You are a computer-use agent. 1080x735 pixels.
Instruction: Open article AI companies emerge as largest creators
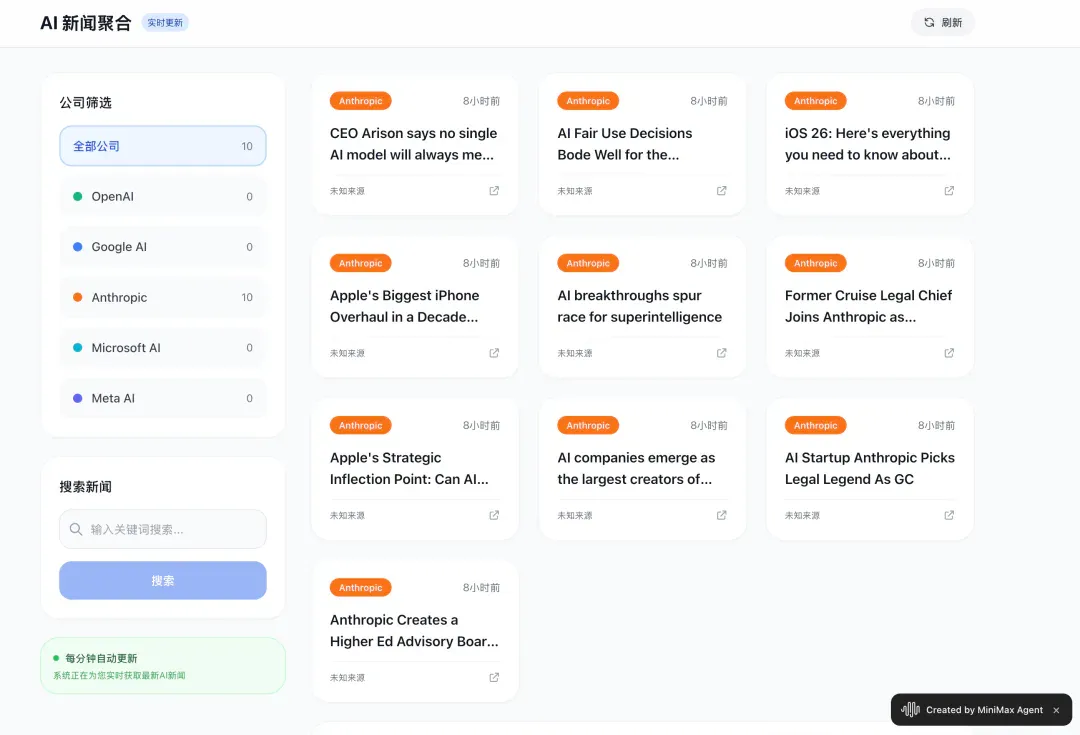pyautogui.click(x=636, y=468)
